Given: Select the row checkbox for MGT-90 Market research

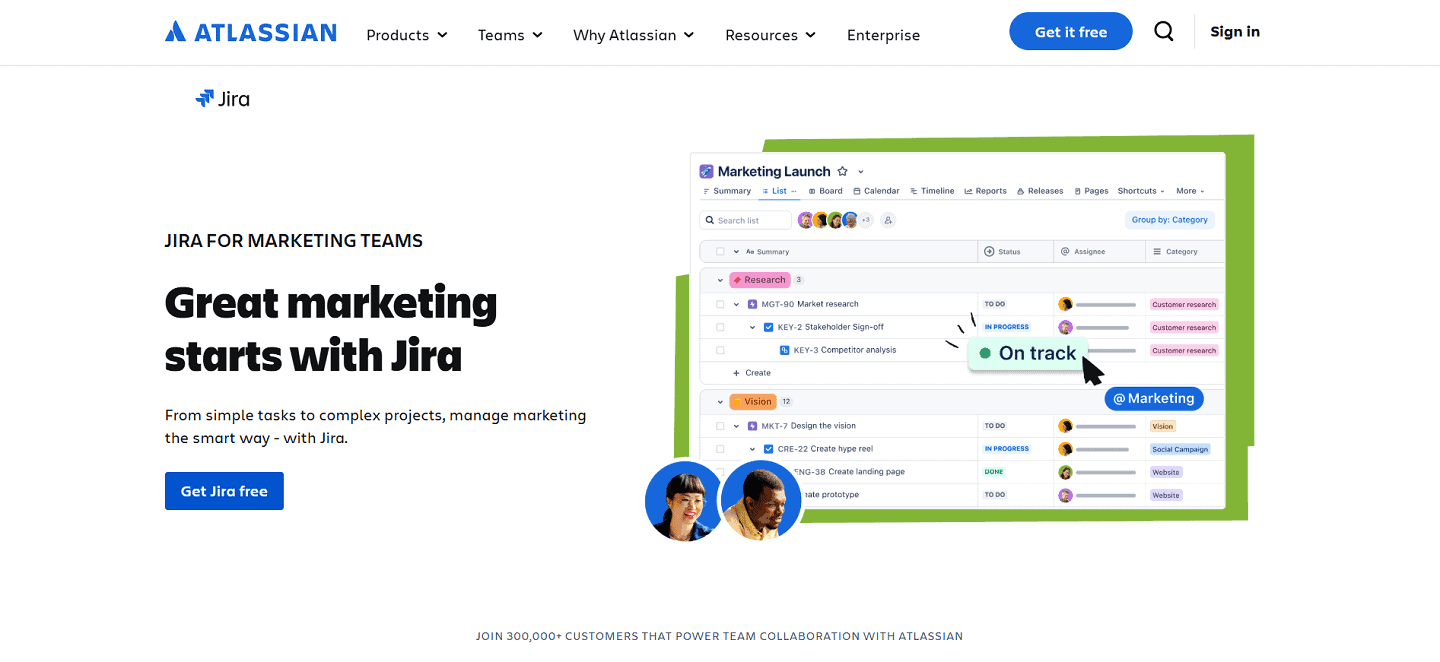Looking at the screenshot, I should point(720,304).
